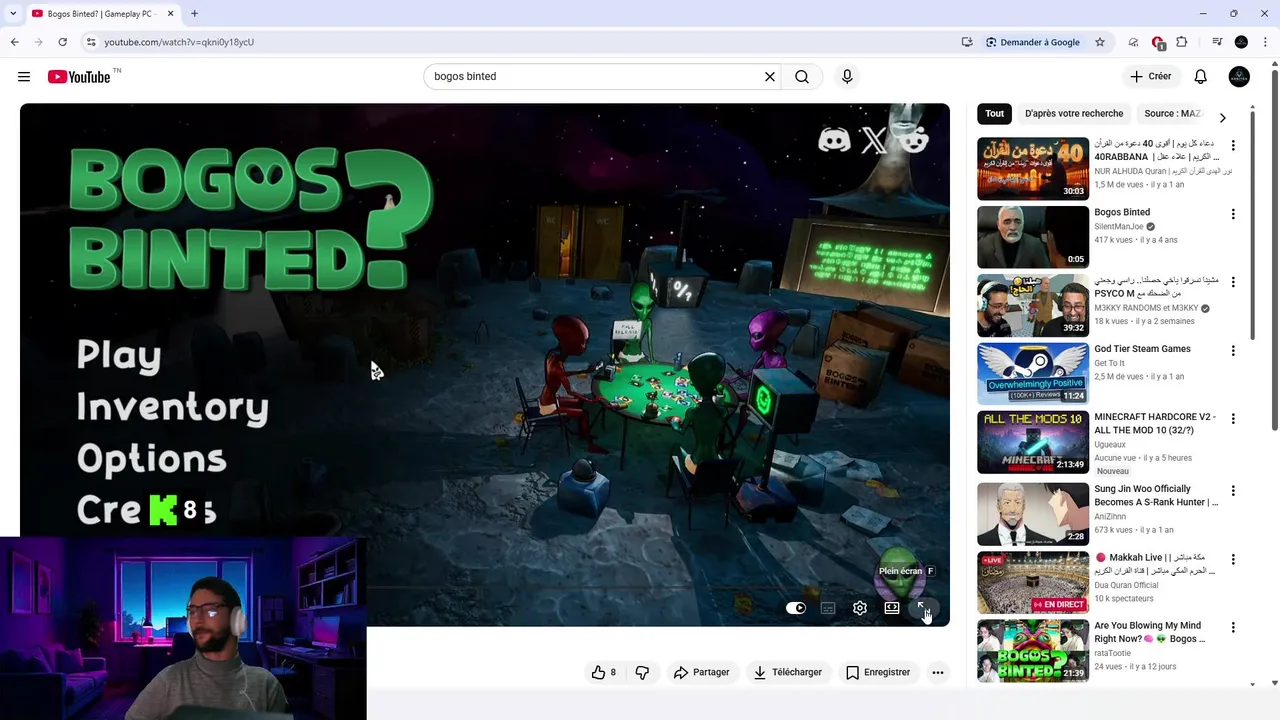The width and height of the screenshot is (1280, 720).
Task: Reload the page in Chrome
Action: pyautogui.click(x=62, y=42)
